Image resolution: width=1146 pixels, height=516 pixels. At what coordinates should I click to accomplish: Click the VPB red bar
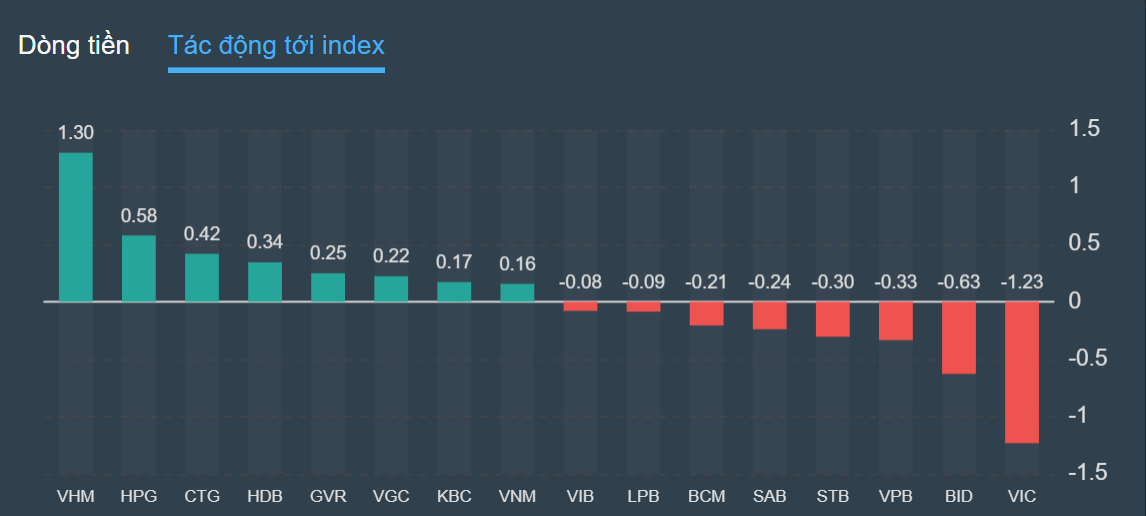click(x=896, y=320)
